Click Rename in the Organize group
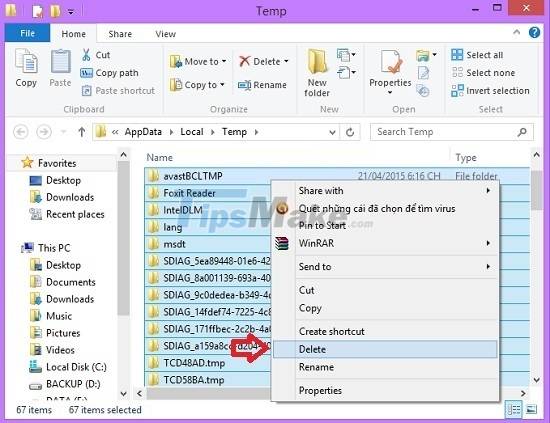Viewport: 550px width, 423px height. coord(262,85)
